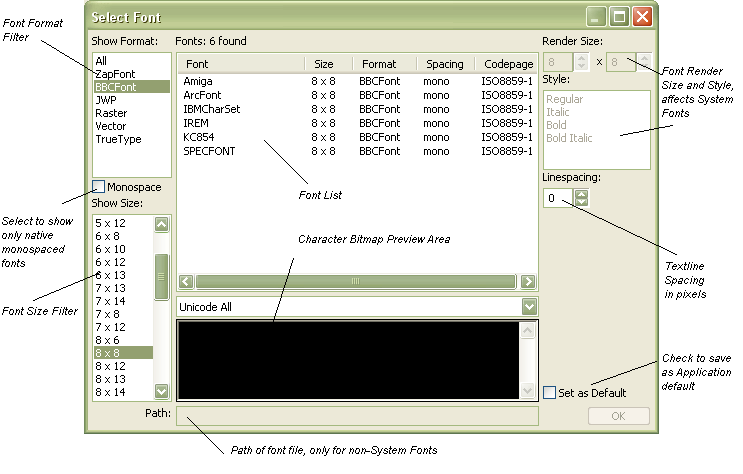Sort list by Spacing column header

[443, 64]
